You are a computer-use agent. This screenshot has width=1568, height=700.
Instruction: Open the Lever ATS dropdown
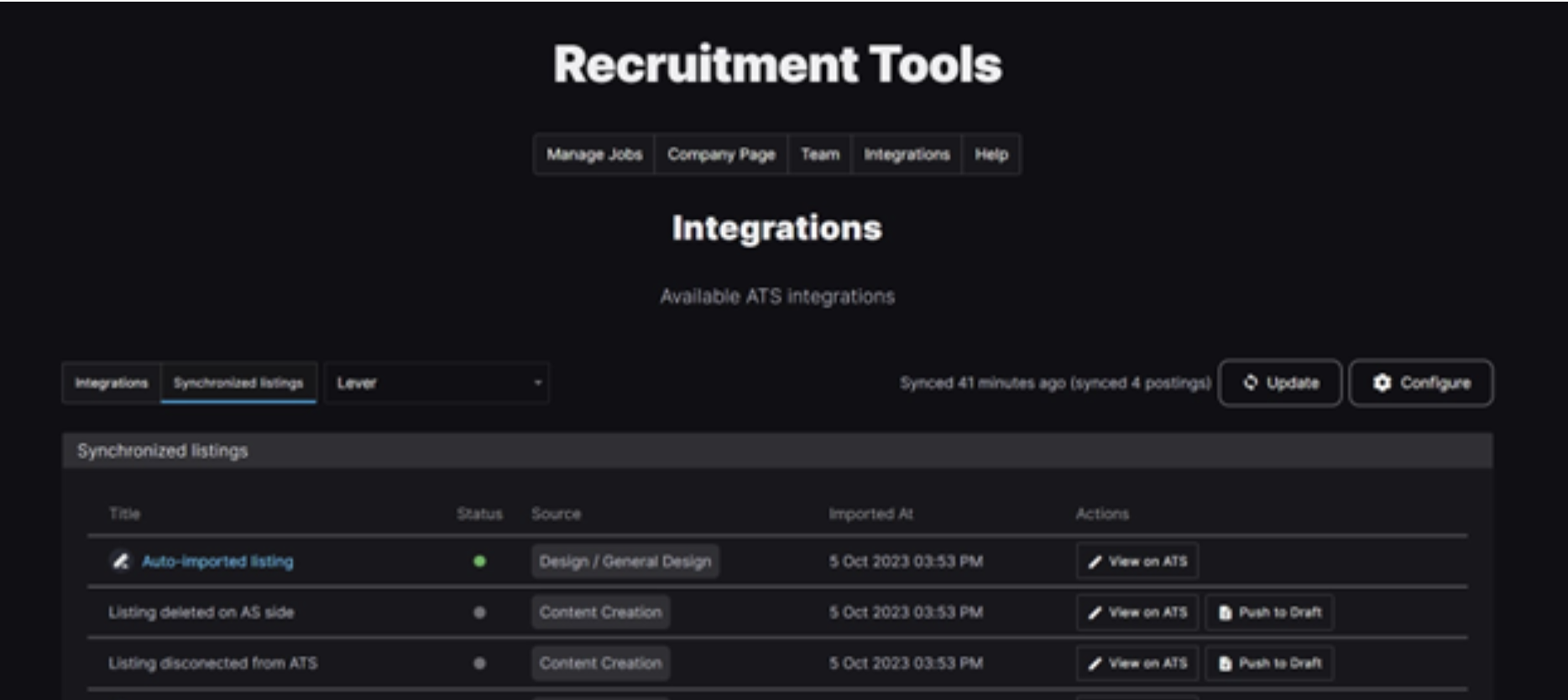(436, 383)
